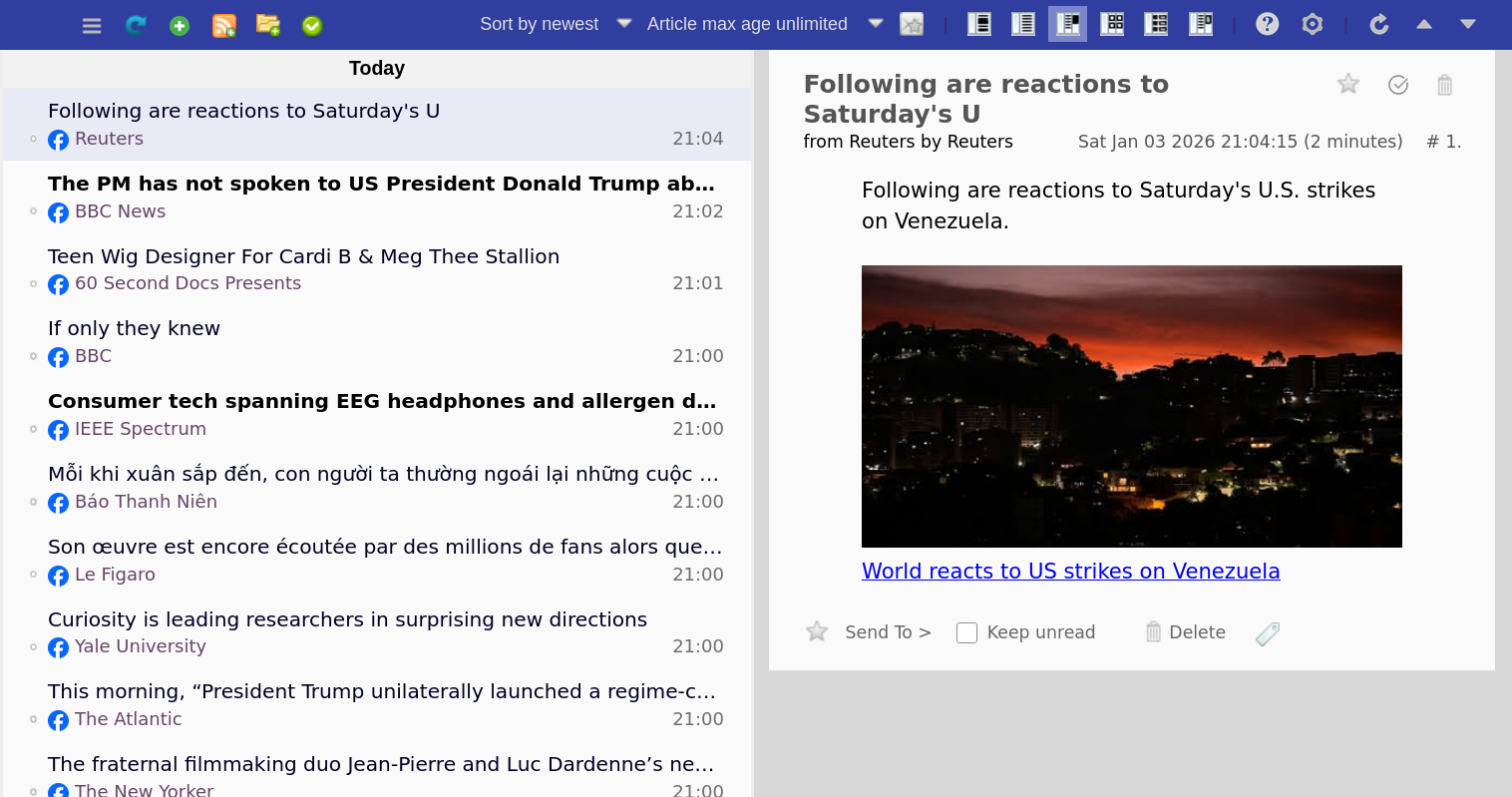This screenshot has height=797, width=1512.
Task: Star the article using header star icon
Action: tap(1348, 85)
